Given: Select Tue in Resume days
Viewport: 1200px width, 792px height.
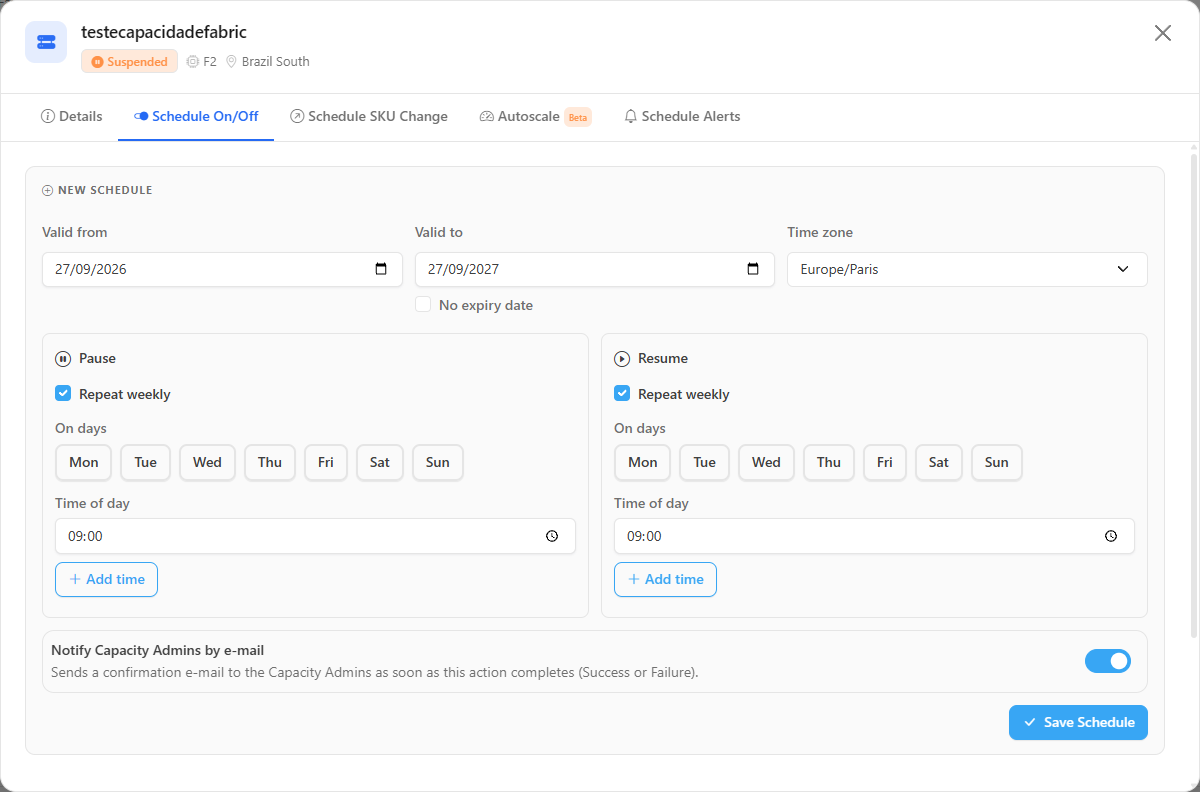Looking at the screenshot, I should click(x=705, y=462).
